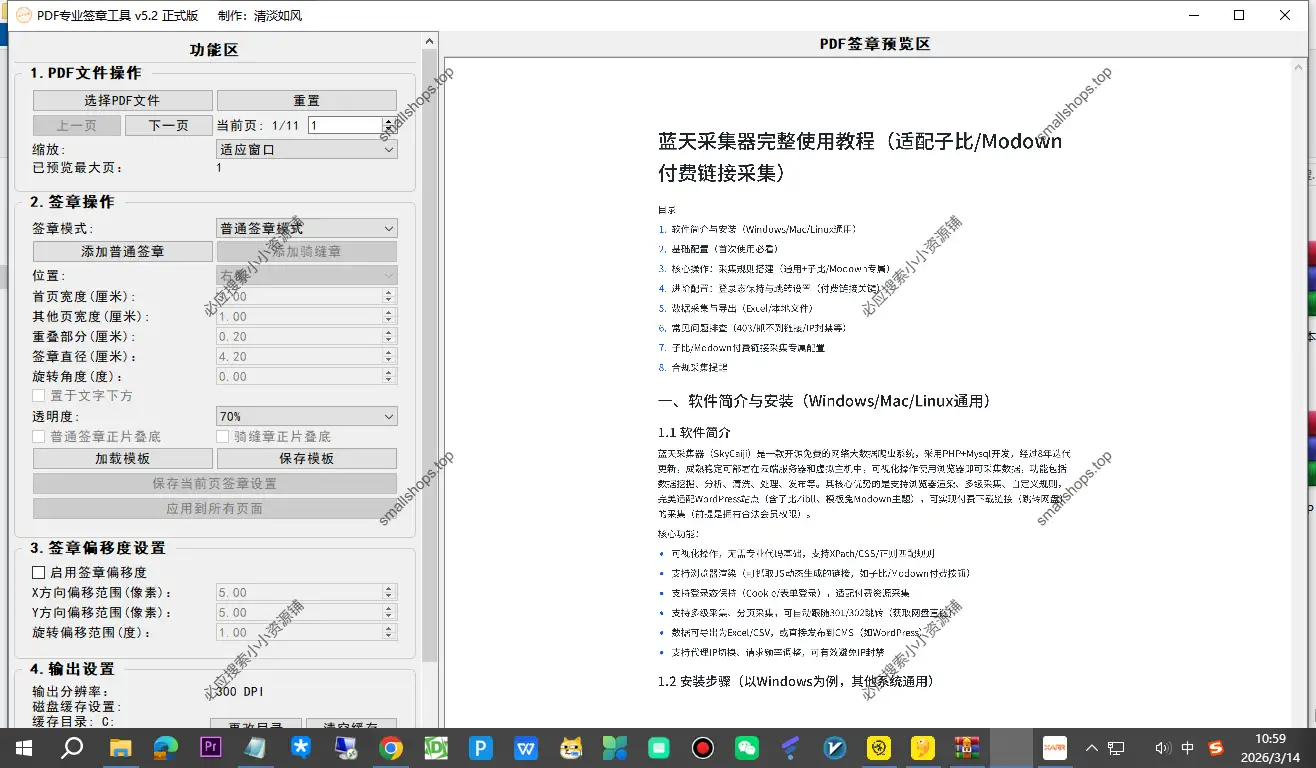1316x768 pixels.
Task: Open the 签章模式 dropdown
Action: coord(305,227)
